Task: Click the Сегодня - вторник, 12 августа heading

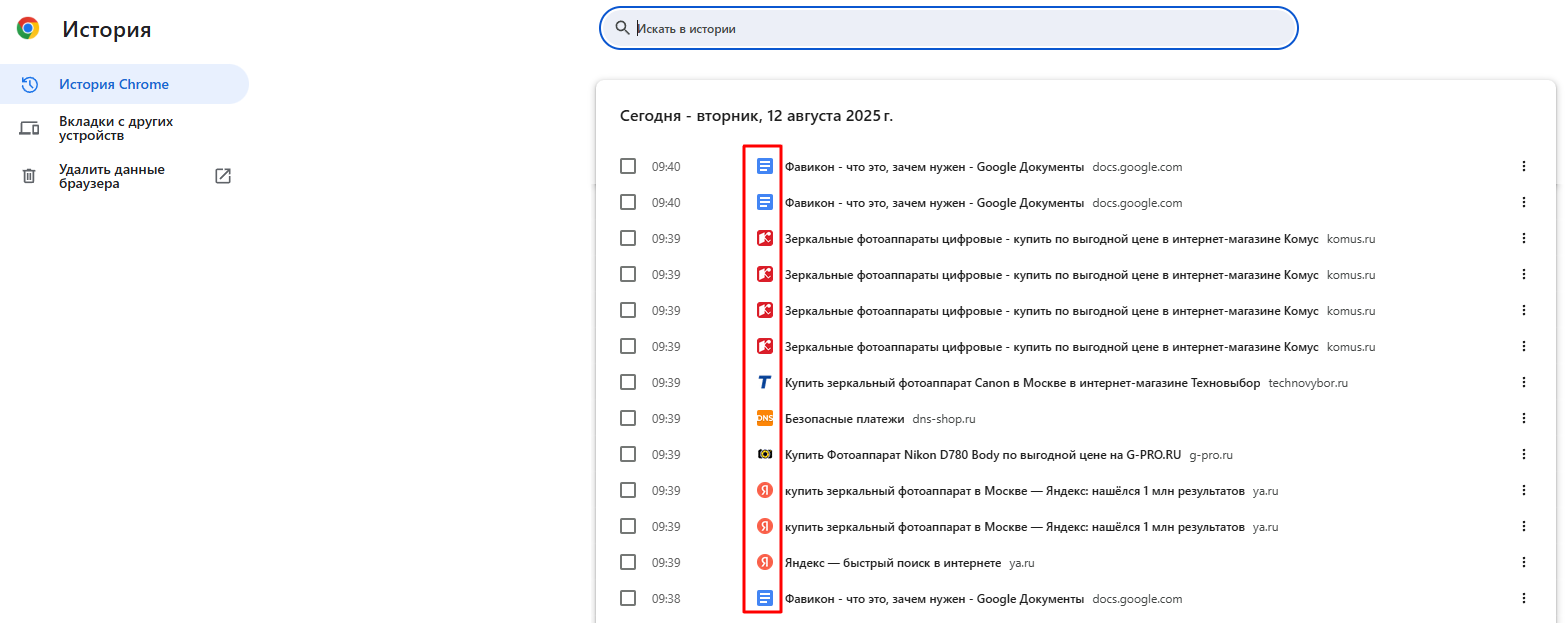Action: (x=756, y=116)
